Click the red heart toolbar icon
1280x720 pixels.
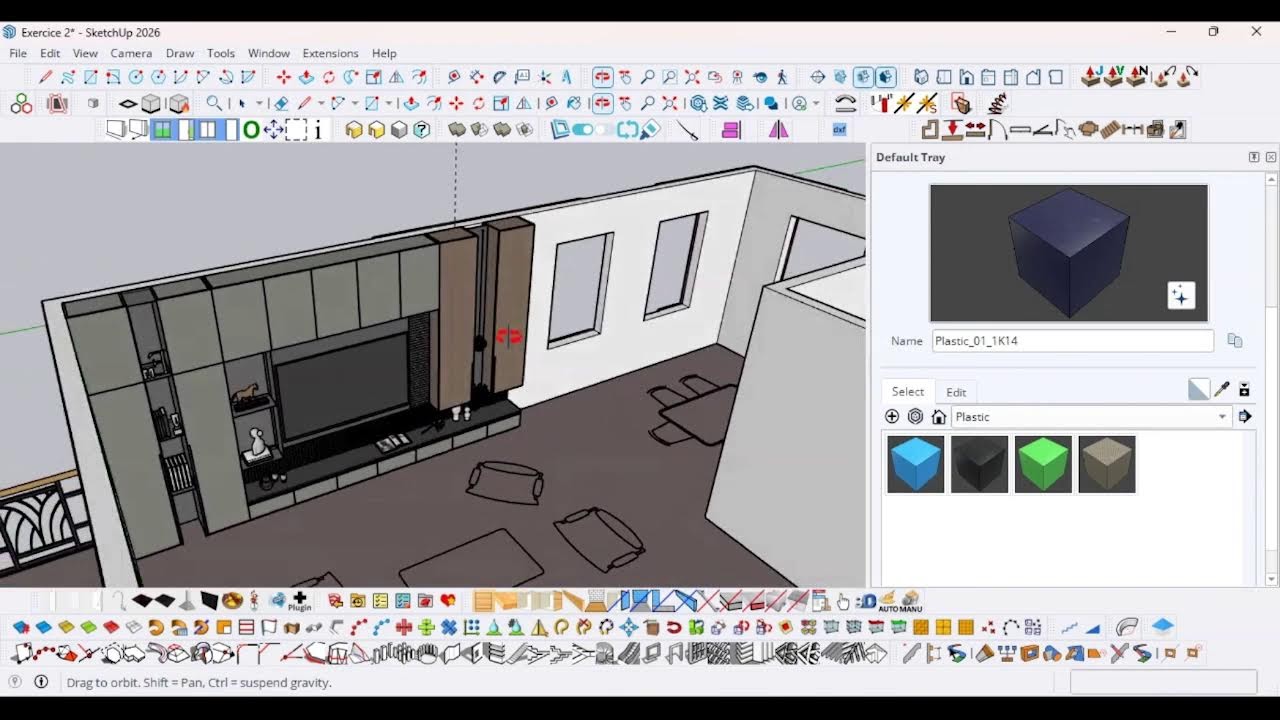pyautogui.click(x=448, y=601)
